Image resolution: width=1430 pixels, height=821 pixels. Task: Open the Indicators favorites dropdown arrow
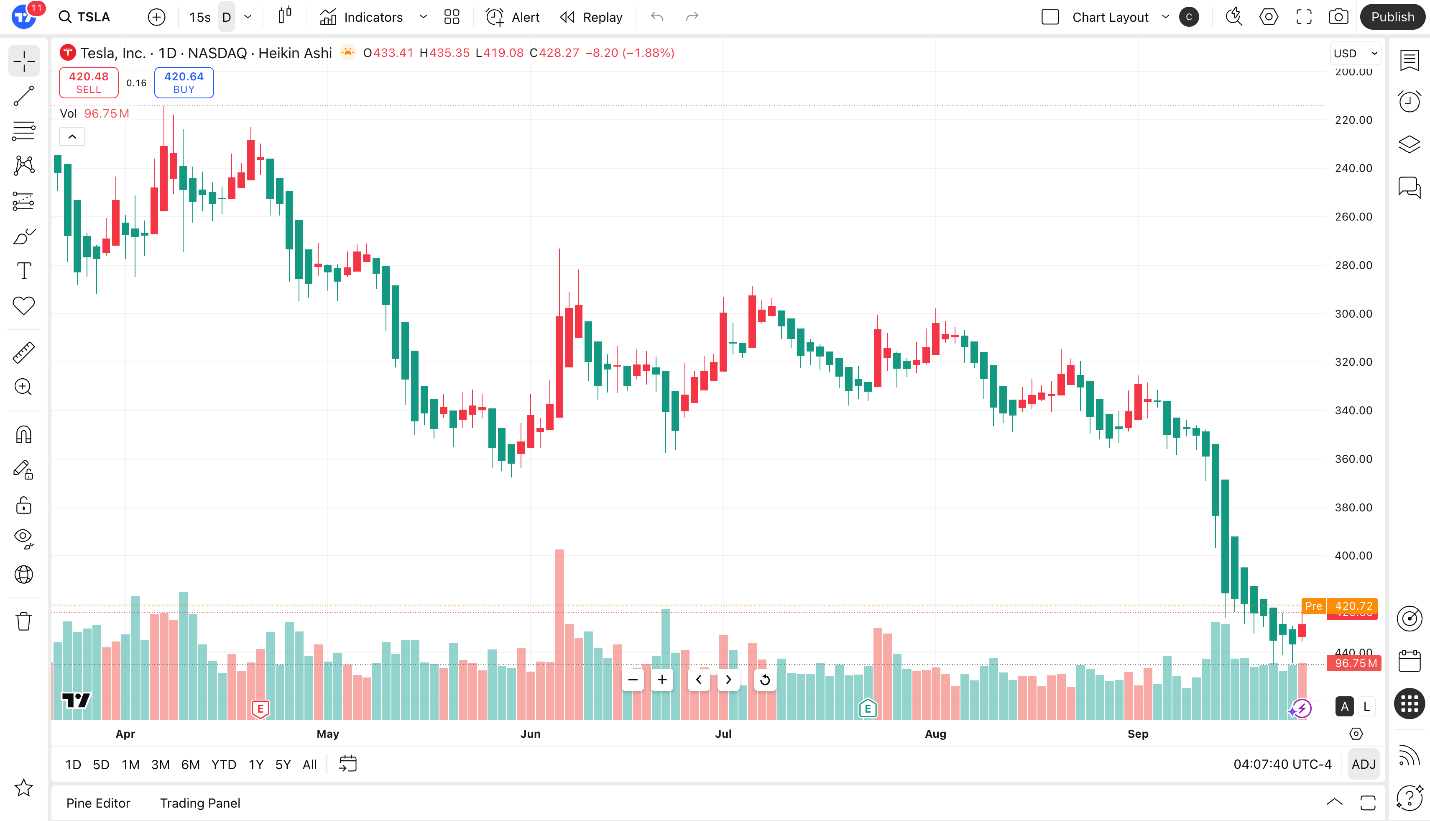point(423,17)
